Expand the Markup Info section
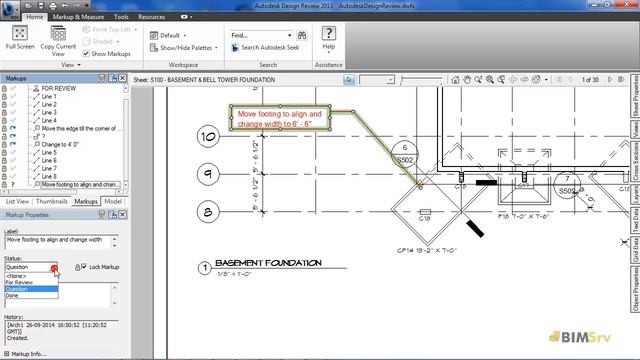 coord(25,354)
